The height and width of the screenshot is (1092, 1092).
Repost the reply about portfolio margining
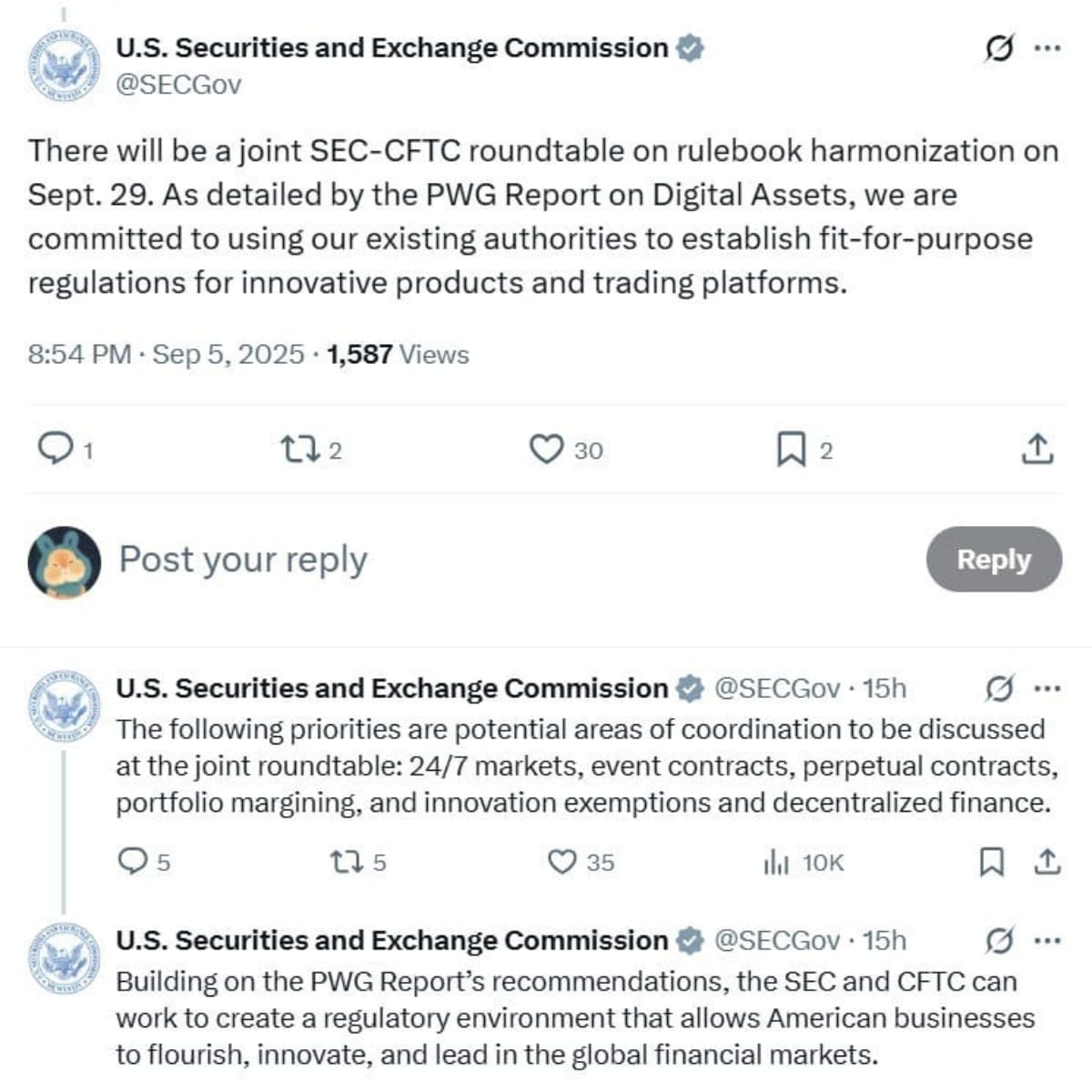point(344,862)
